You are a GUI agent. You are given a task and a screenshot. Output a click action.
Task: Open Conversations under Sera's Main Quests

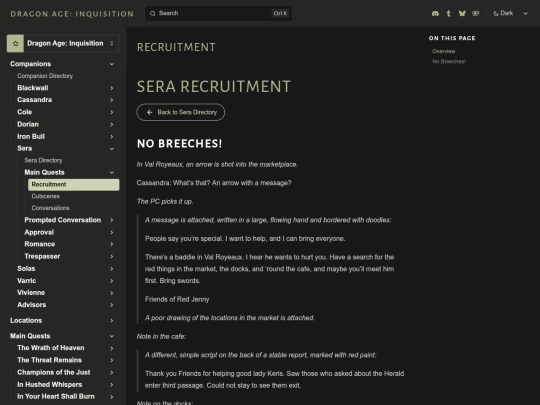coord(50,208)
